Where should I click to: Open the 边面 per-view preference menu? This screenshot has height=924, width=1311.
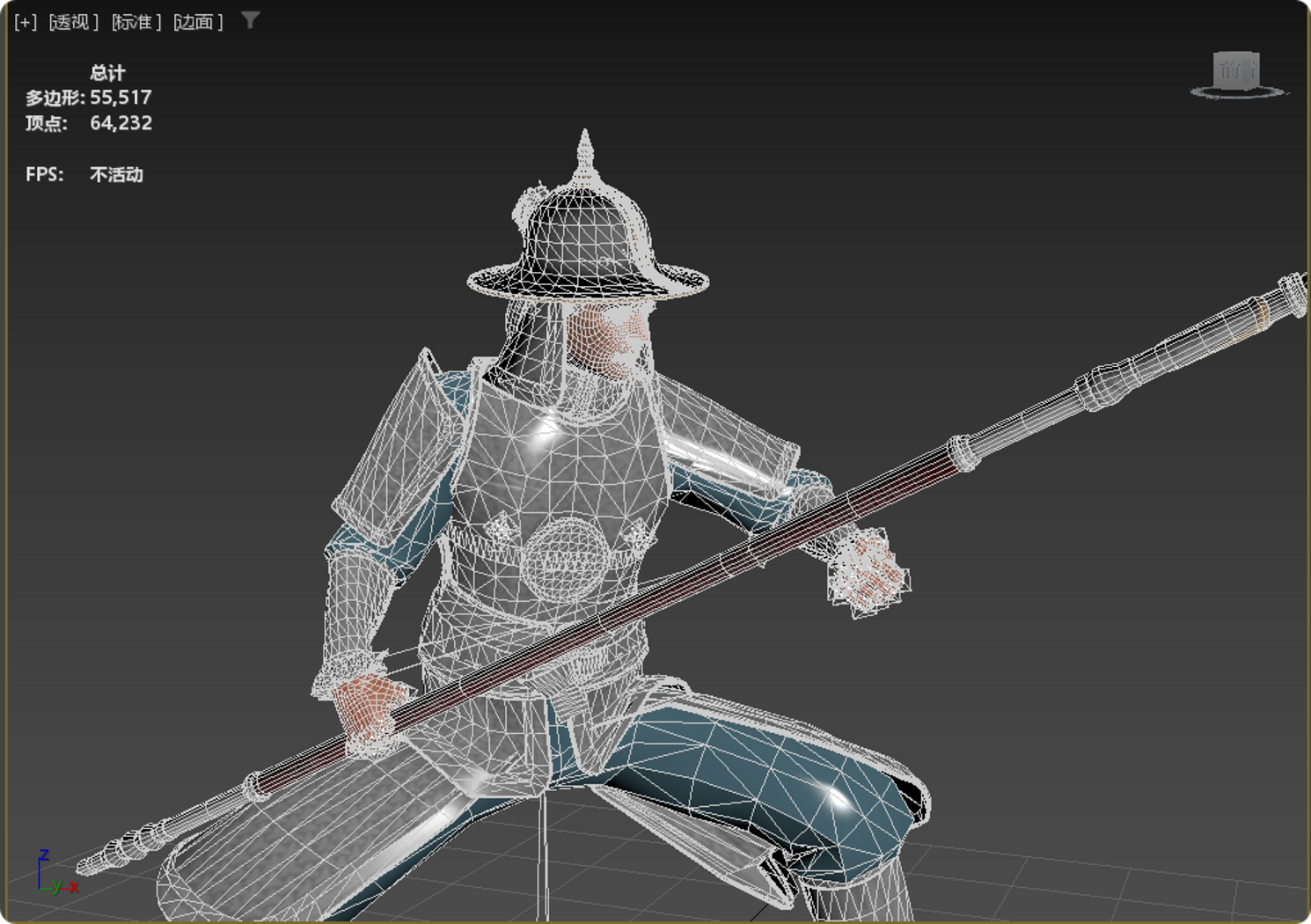pyautogui.click(x=198, y=22)
